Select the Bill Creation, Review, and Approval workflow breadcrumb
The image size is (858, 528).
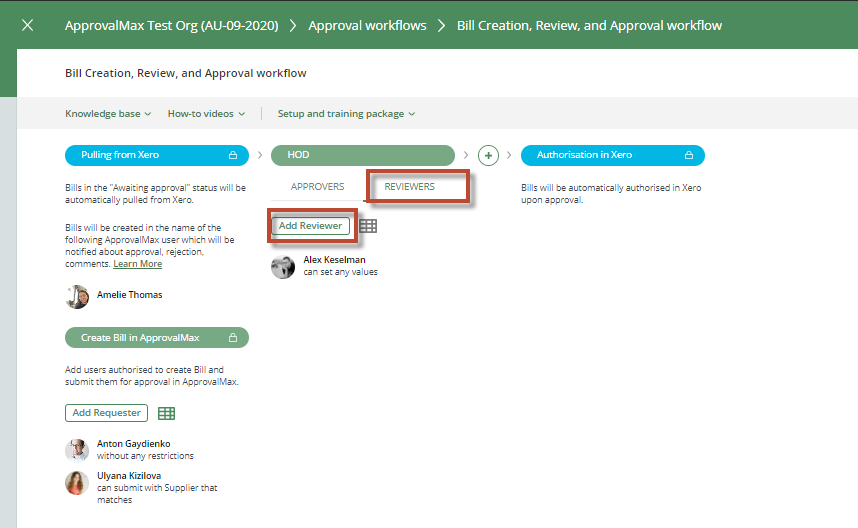pos(589,26)
